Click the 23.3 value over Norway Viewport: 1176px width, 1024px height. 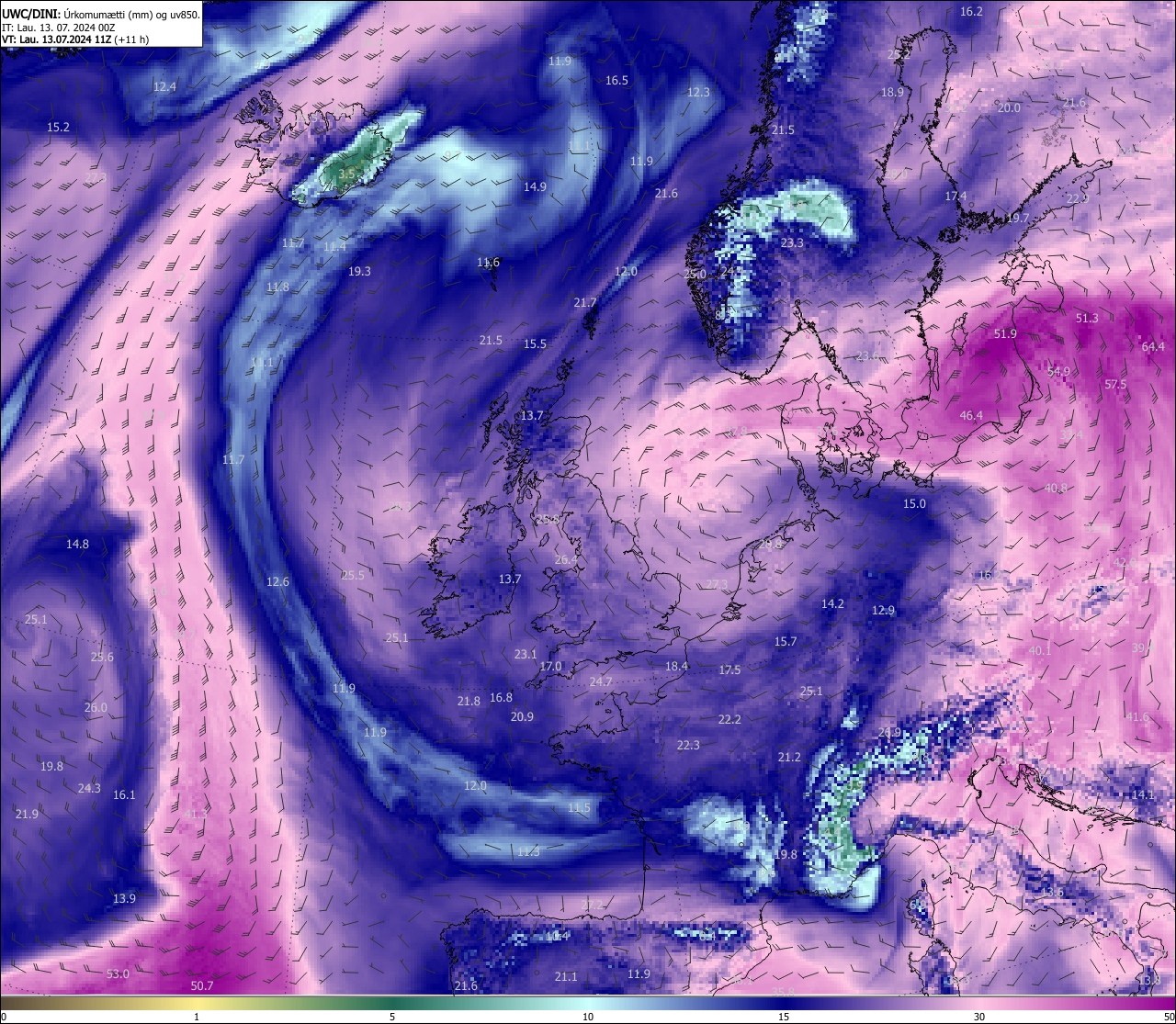[792, 242]
